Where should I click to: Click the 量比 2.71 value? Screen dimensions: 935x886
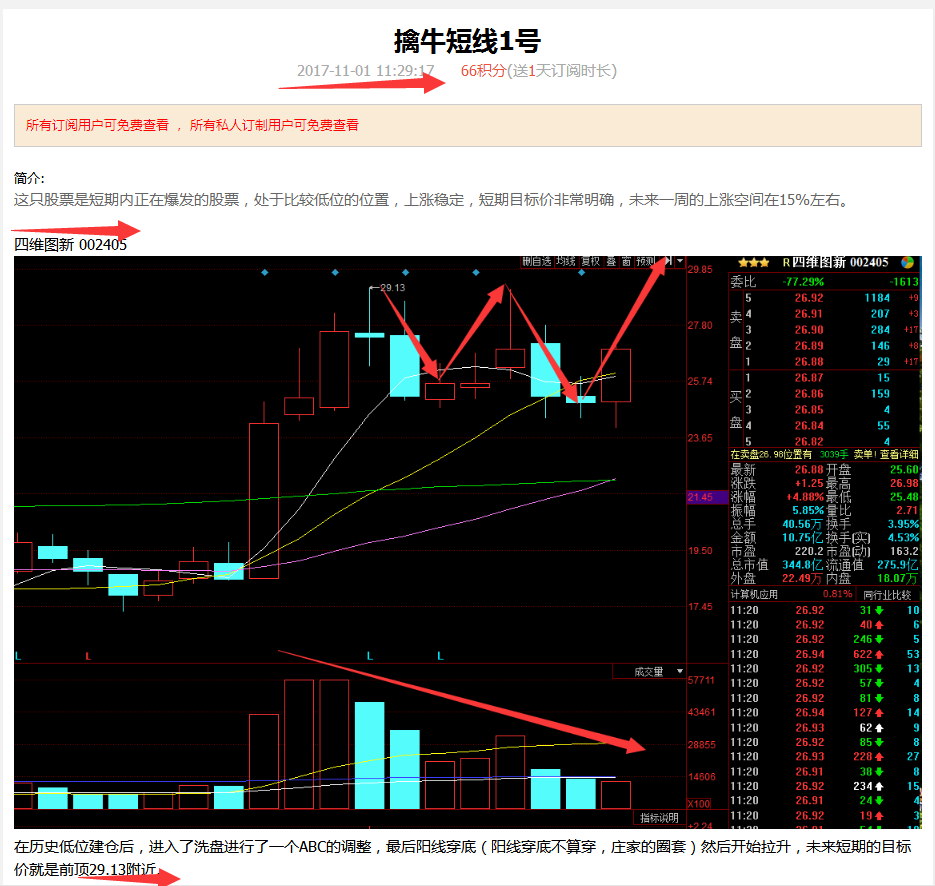(907, 510)
